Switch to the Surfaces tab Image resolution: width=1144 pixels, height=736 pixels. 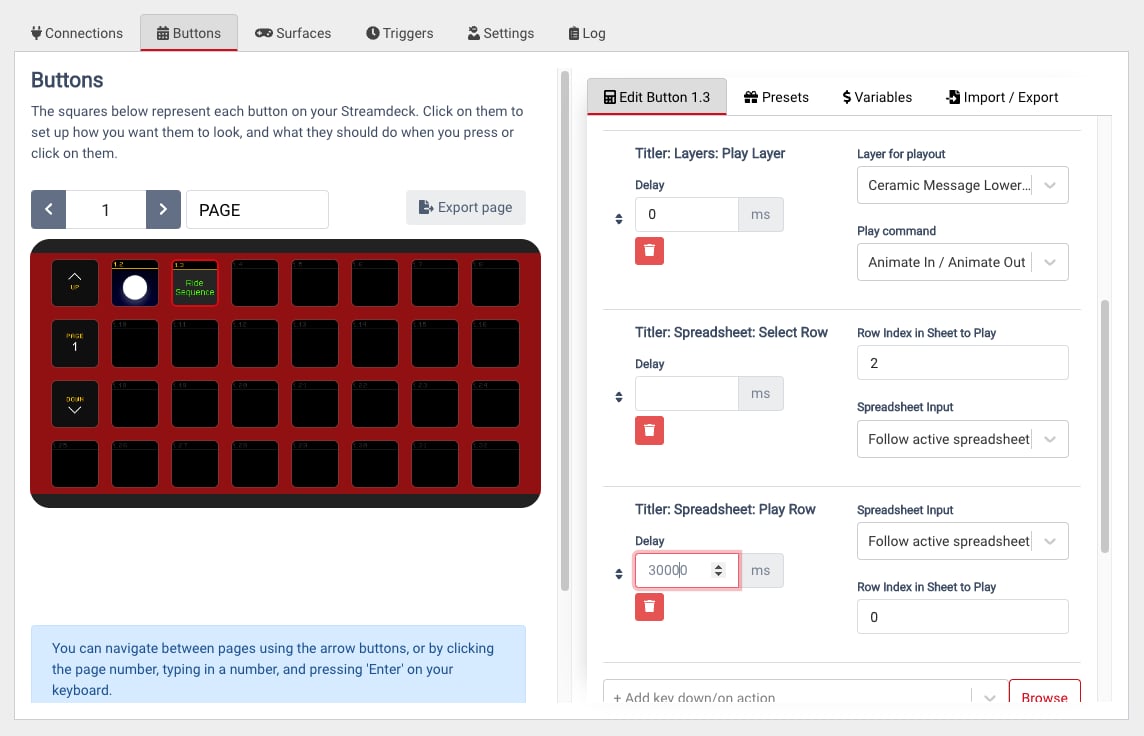(293, 33)
